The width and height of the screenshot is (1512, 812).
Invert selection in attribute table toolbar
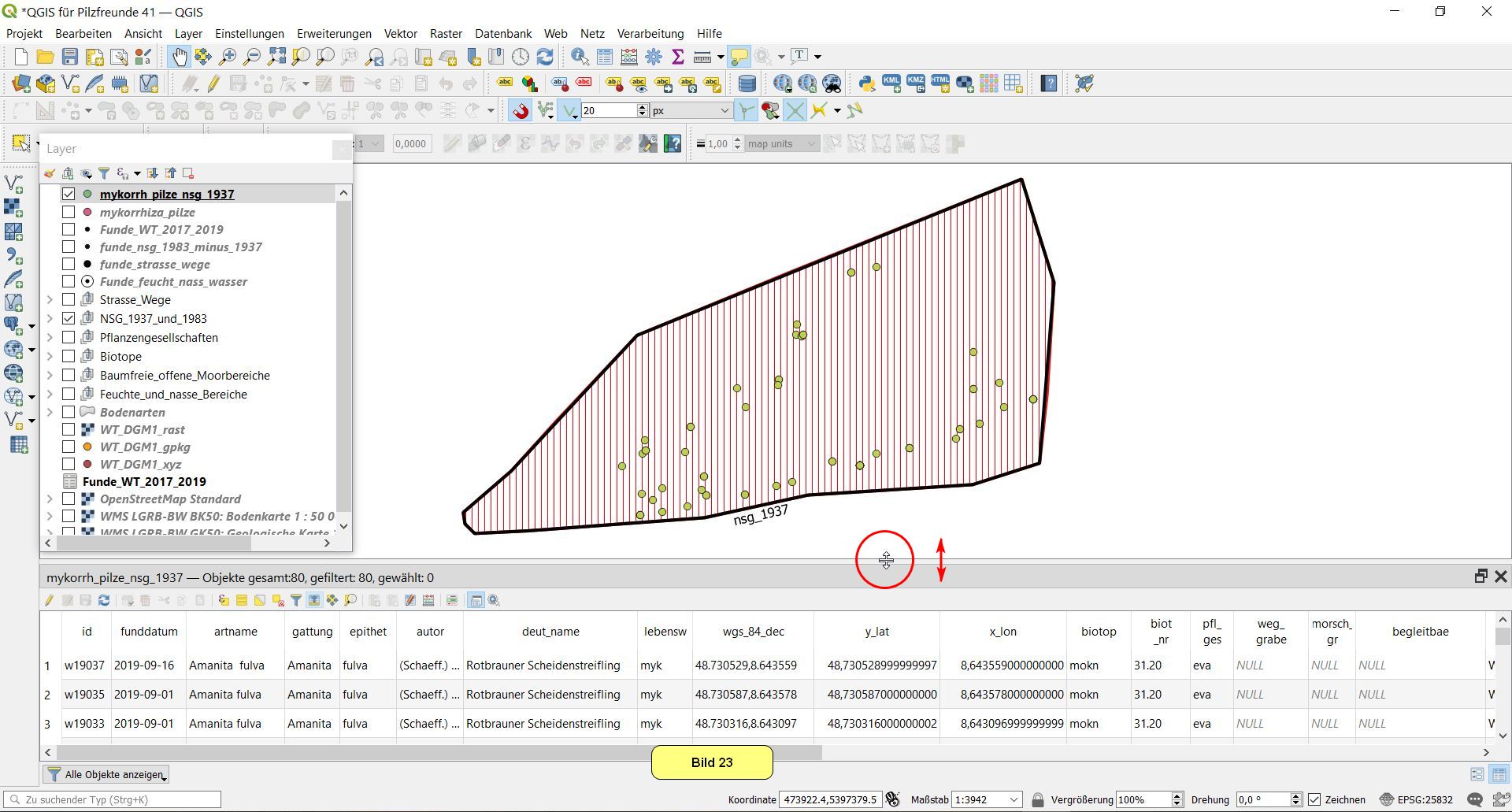[x=260, y=601]
